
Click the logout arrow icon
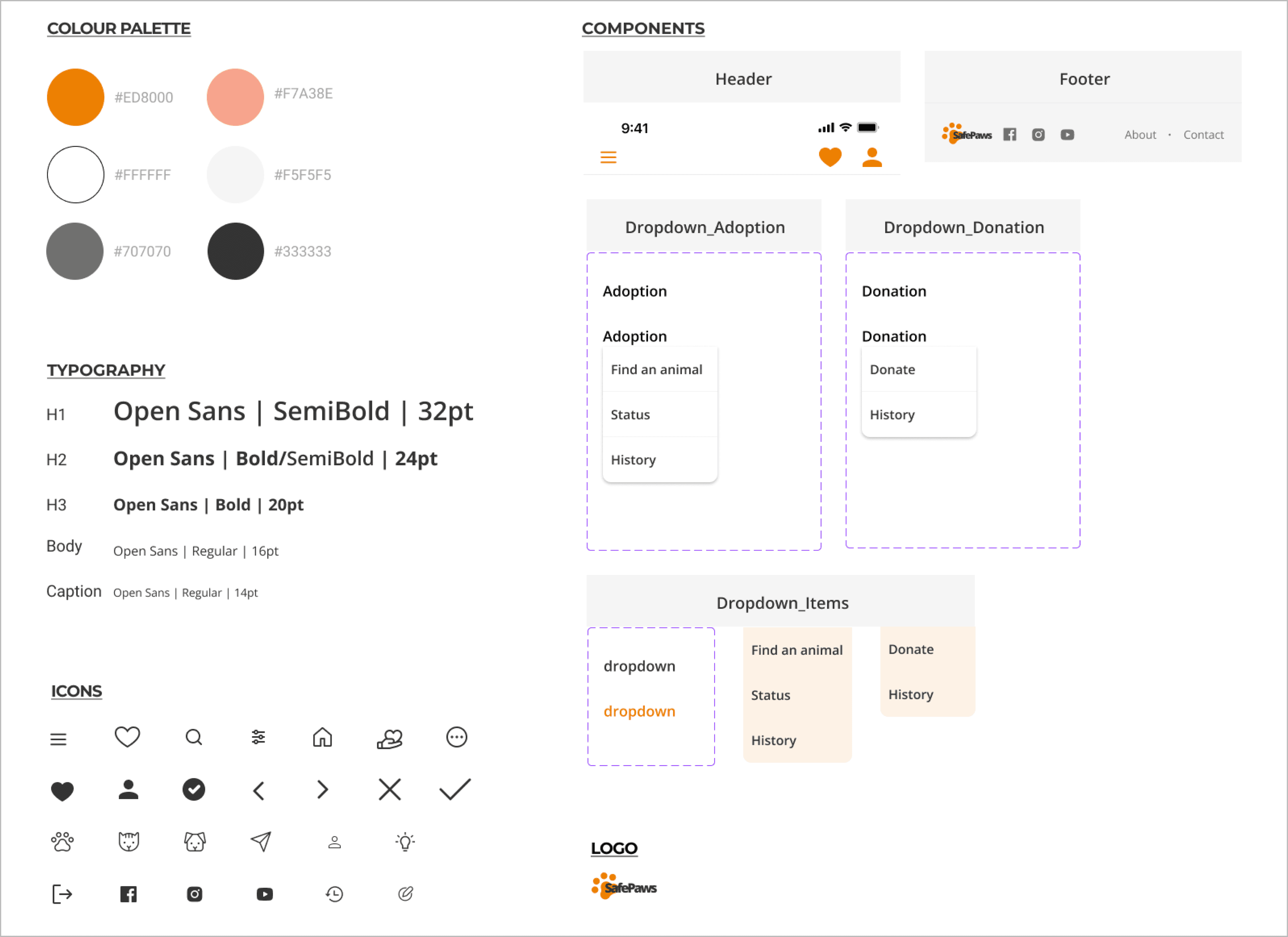point(62,894)
